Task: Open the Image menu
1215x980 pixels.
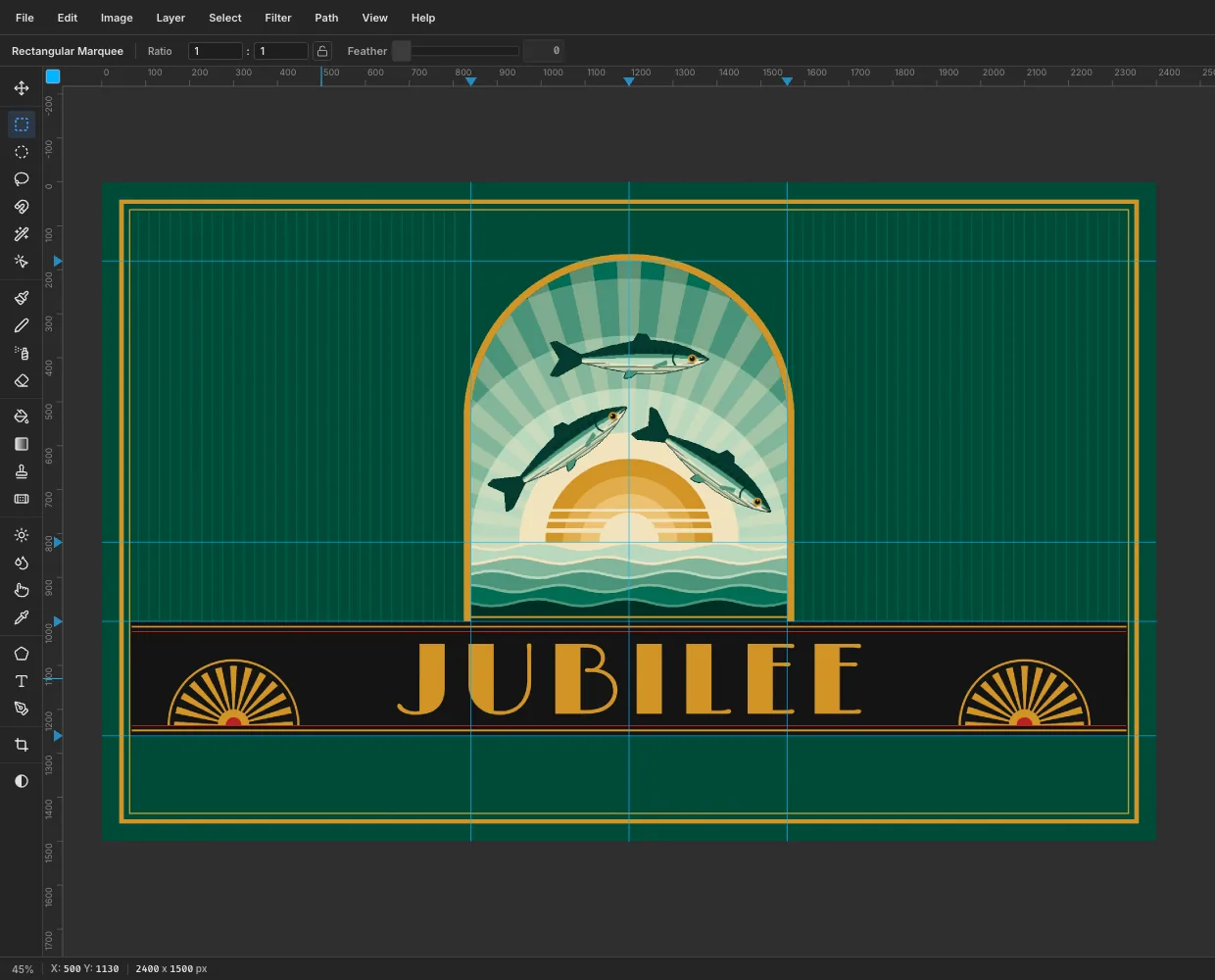Action: pos(117,18)
